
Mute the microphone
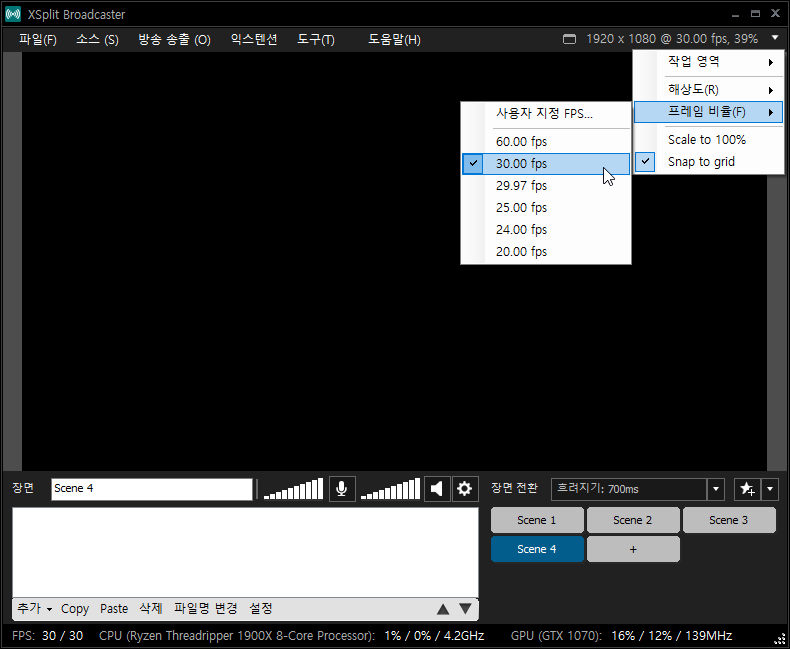pos(342,489)
